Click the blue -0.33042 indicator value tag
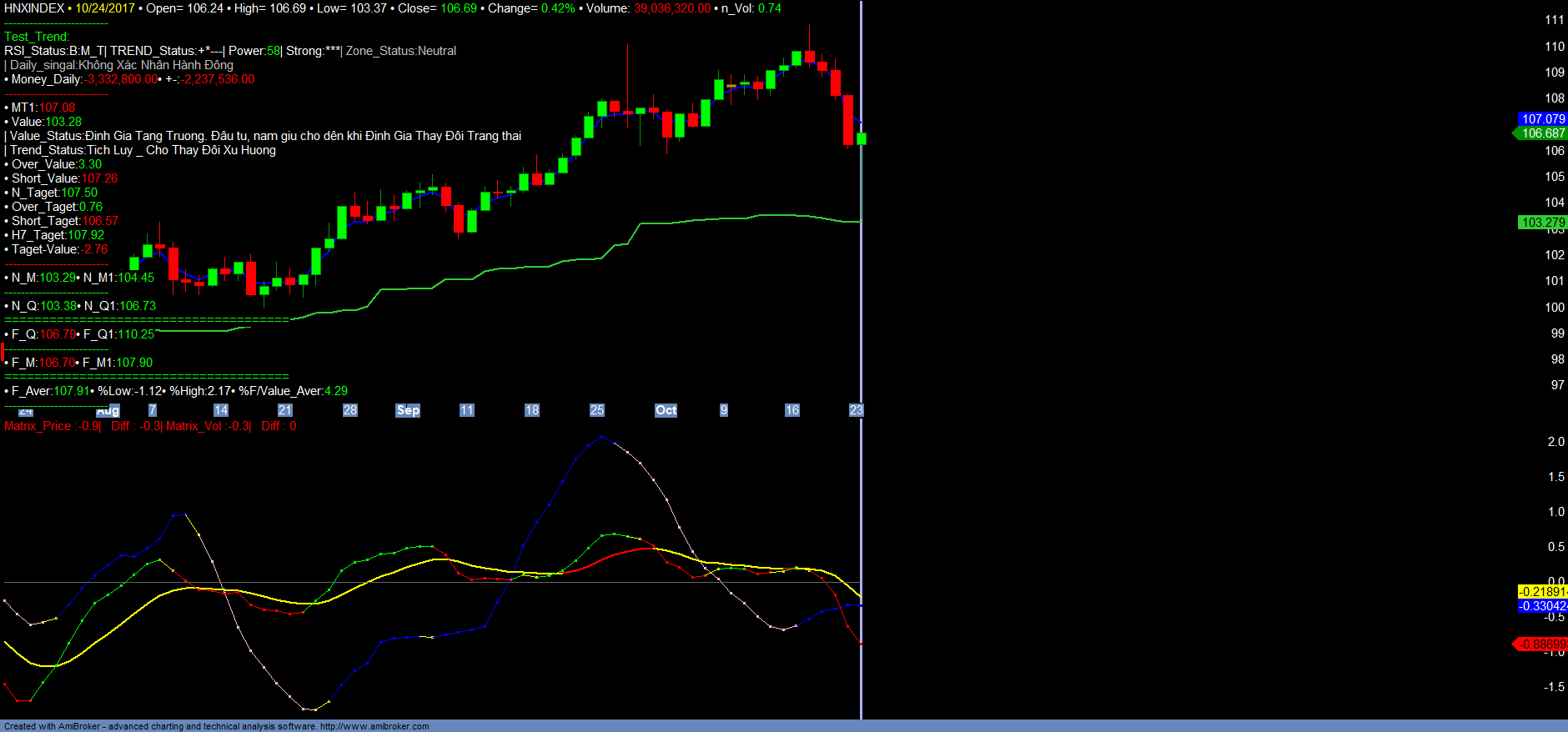Image resolution: width=1568 pixels, height=732 pixels. click(x=1542, y=606)
